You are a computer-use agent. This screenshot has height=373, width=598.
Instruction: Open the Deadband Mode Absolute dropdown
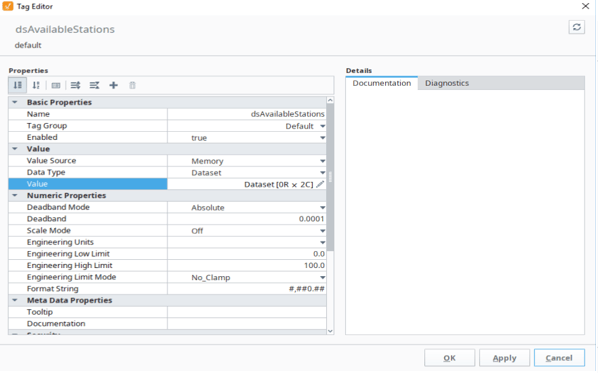(x=323, y=207)
